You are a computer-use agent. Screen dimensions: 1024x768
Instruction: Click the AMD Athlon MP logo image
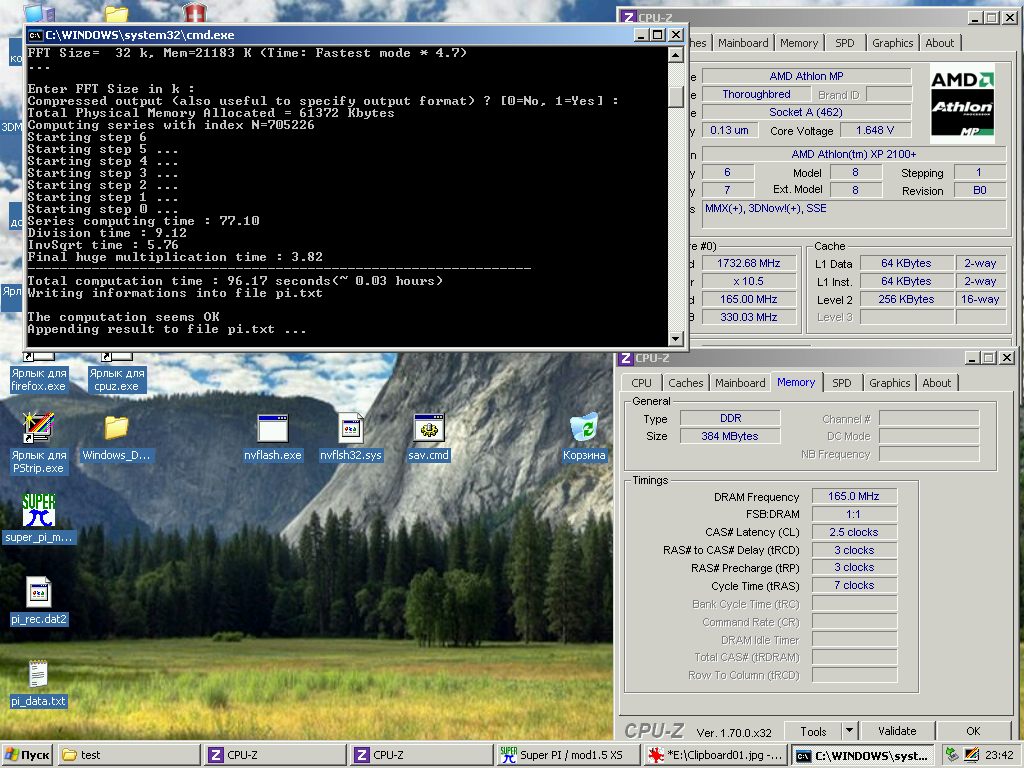tap(962, 103)
